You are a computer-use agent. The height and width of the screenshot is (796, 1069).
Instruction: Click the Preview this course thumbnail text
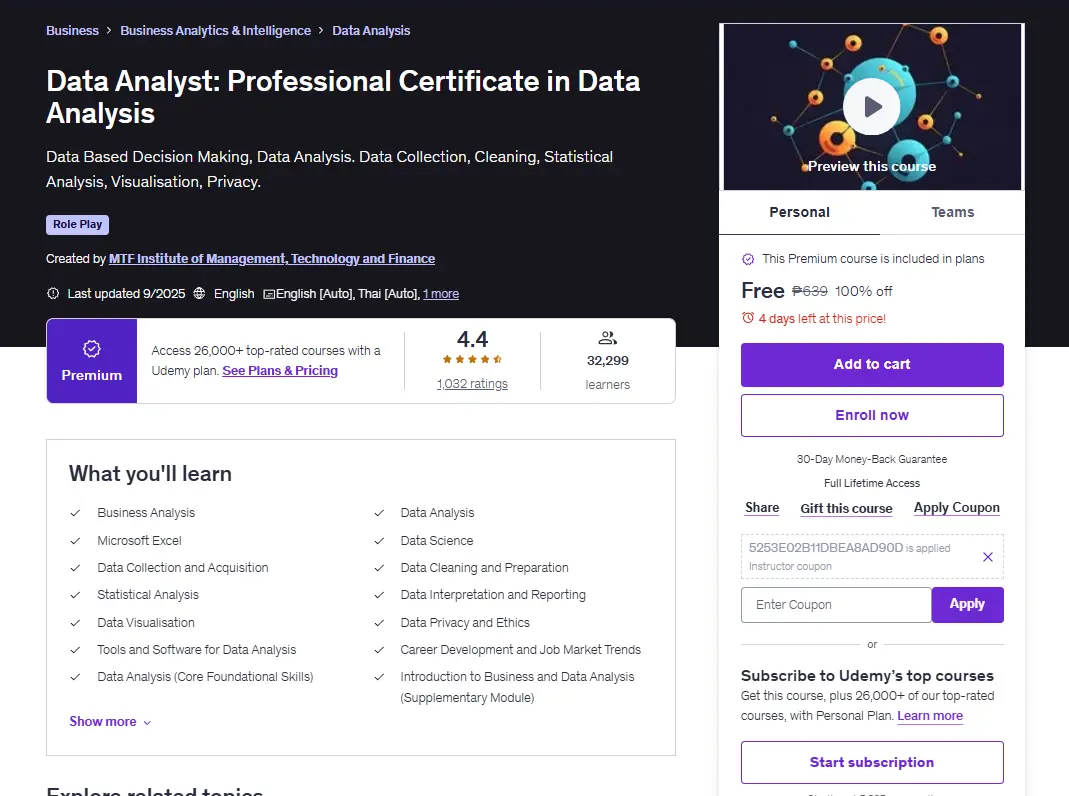click(x=871, y=166)
